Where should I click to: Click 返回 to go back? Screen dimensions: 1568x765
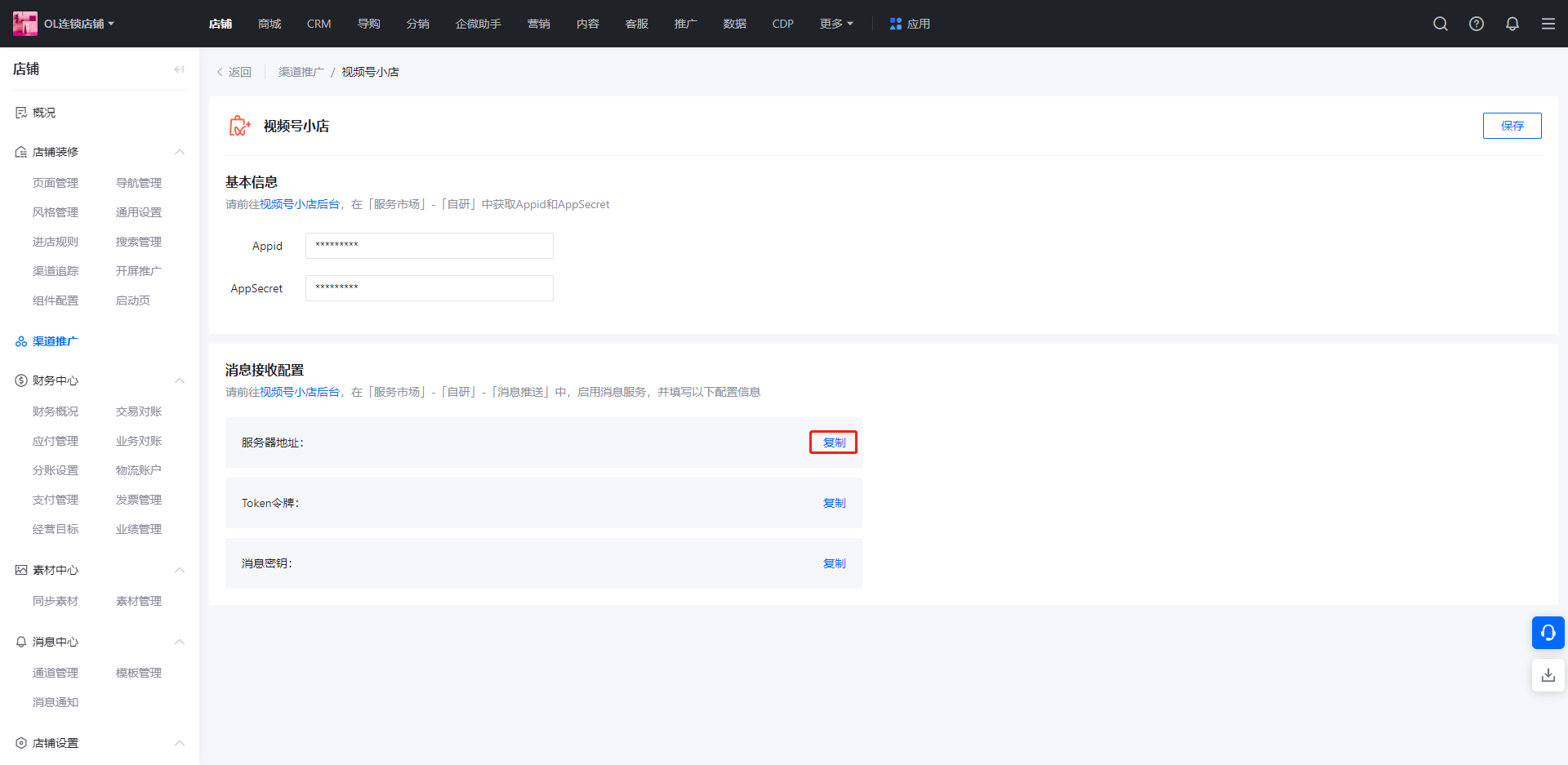click(x=234, y=72)
